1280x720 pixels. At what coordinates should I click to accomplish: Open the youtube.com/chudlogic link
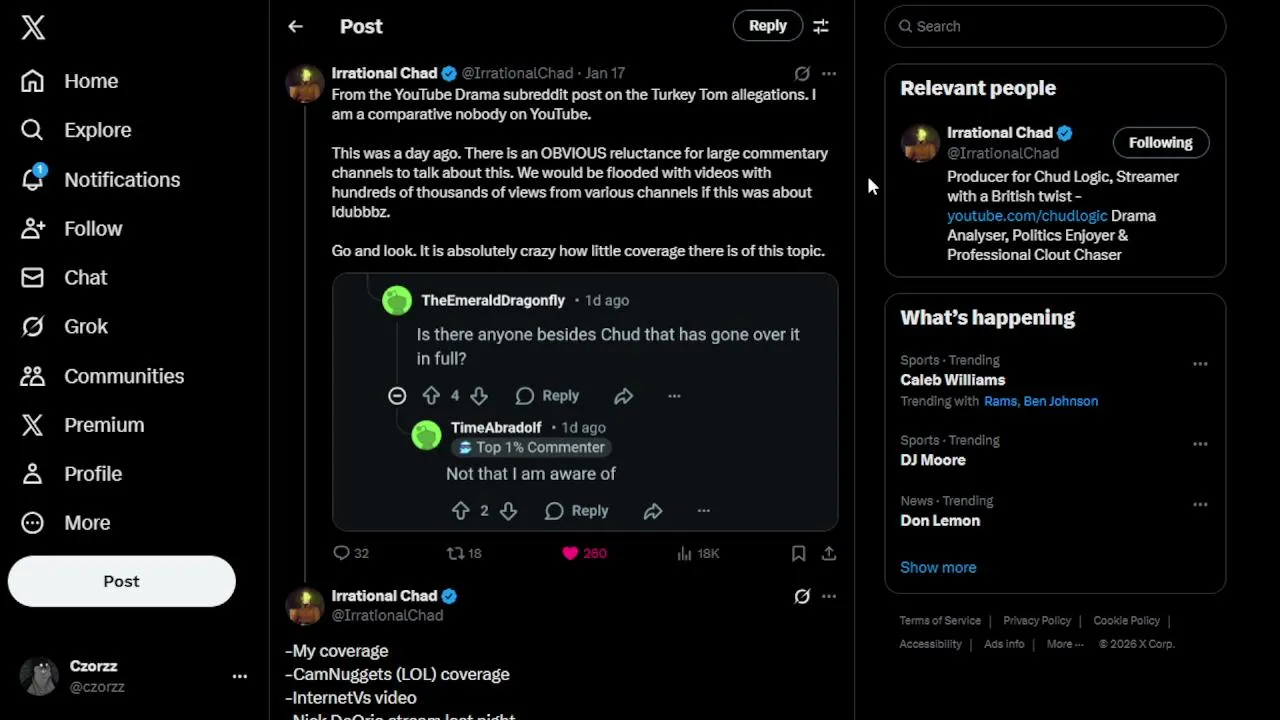(1027, 216)
